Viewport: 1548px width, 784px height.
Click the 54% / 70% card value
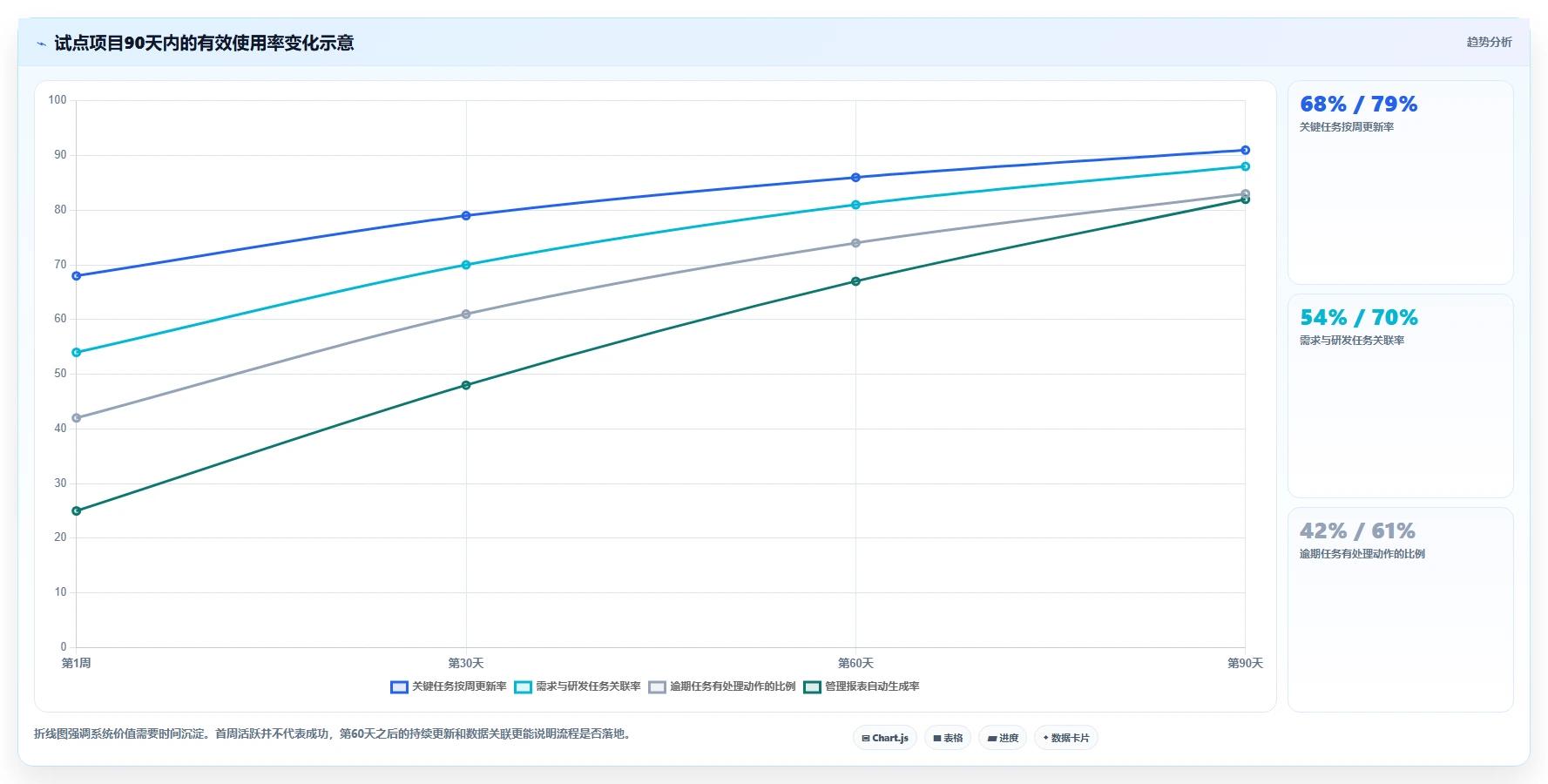tap(1358, 318)
